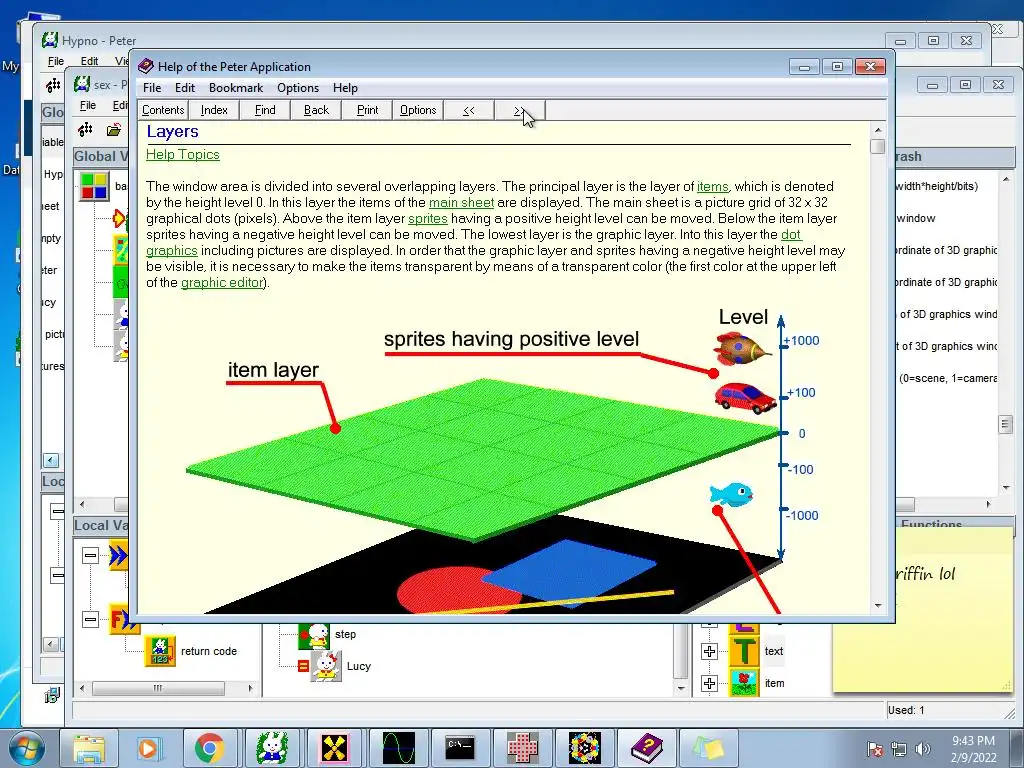Click the blue fish sprite in the diagram
This screenshot has height=768, width=1024.
coord(731,494)
